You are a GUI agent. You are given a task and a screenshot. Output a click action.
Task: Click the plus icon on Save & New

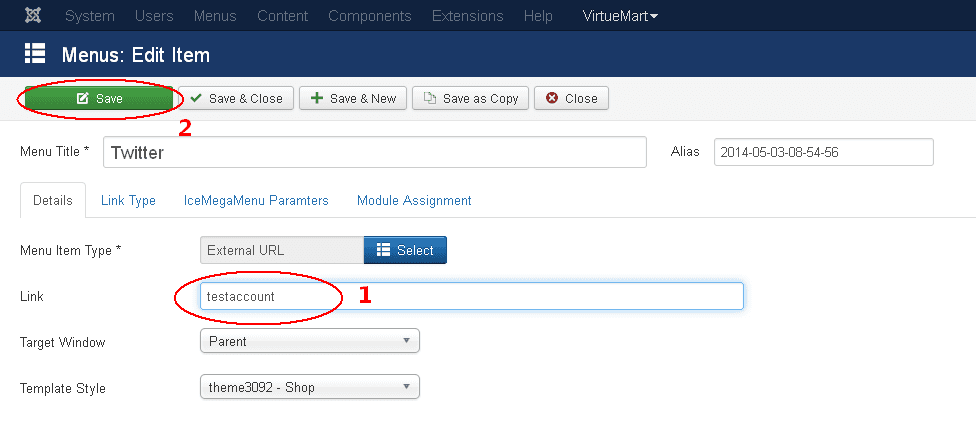click(317, 98)
